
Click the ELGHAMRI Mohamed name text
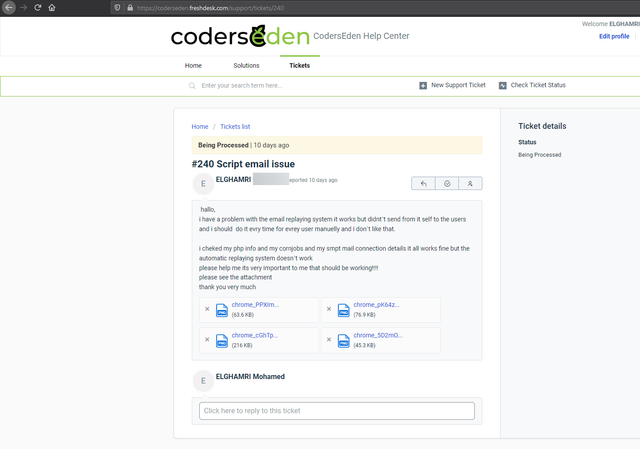click(250, 376)
